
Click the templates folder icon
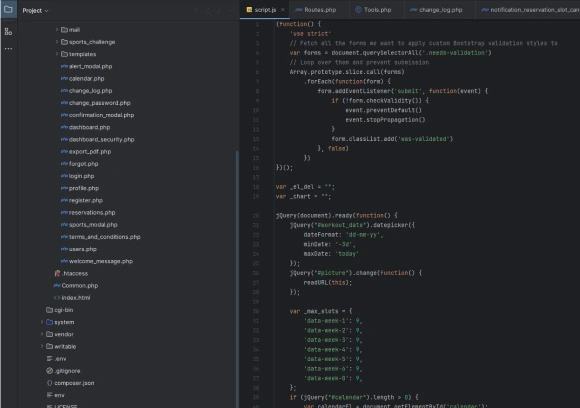pos(64,54)
